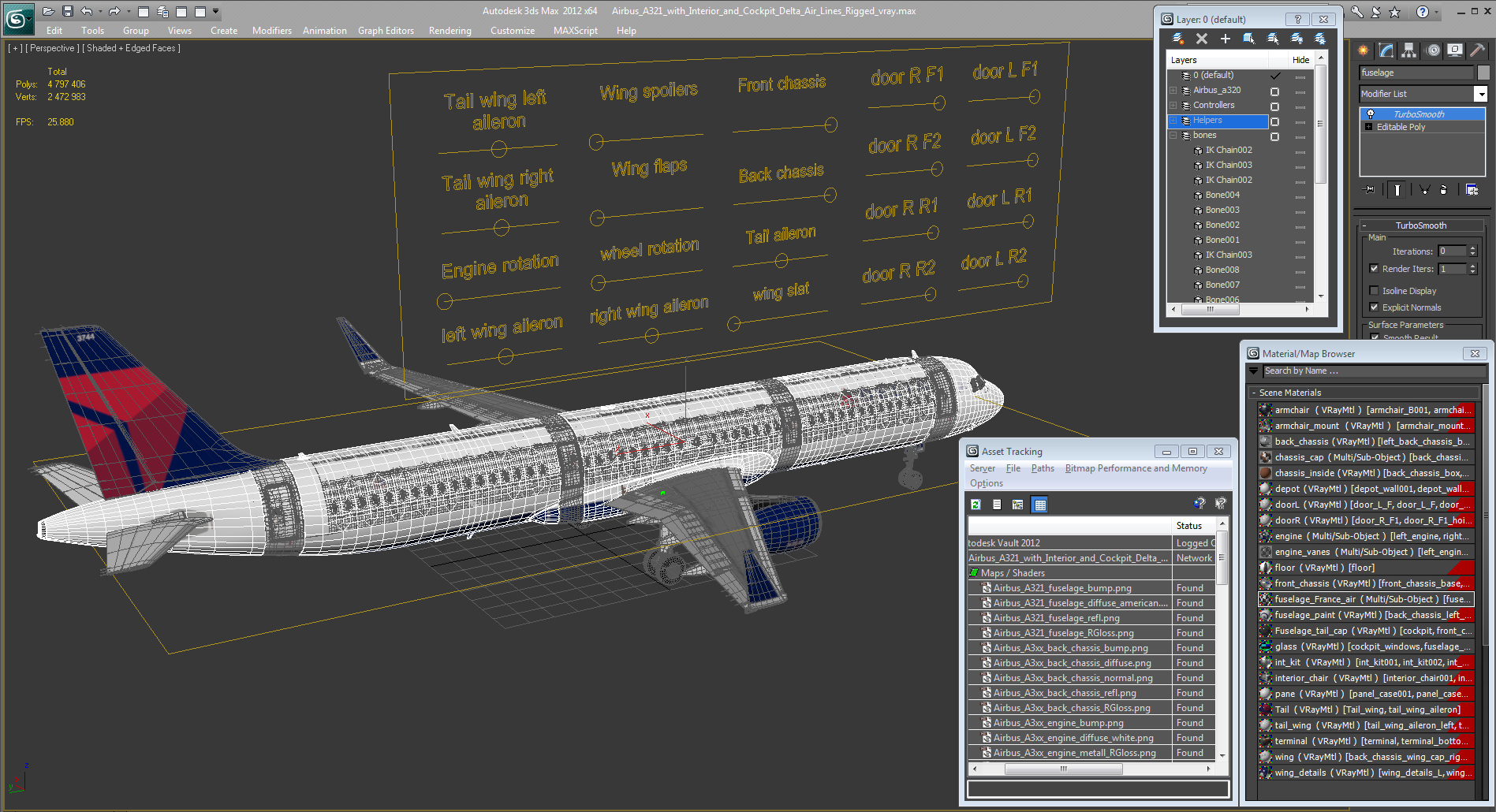
Task: Switch Asset Tracking to tree view icon
Action: (1018, 505)
